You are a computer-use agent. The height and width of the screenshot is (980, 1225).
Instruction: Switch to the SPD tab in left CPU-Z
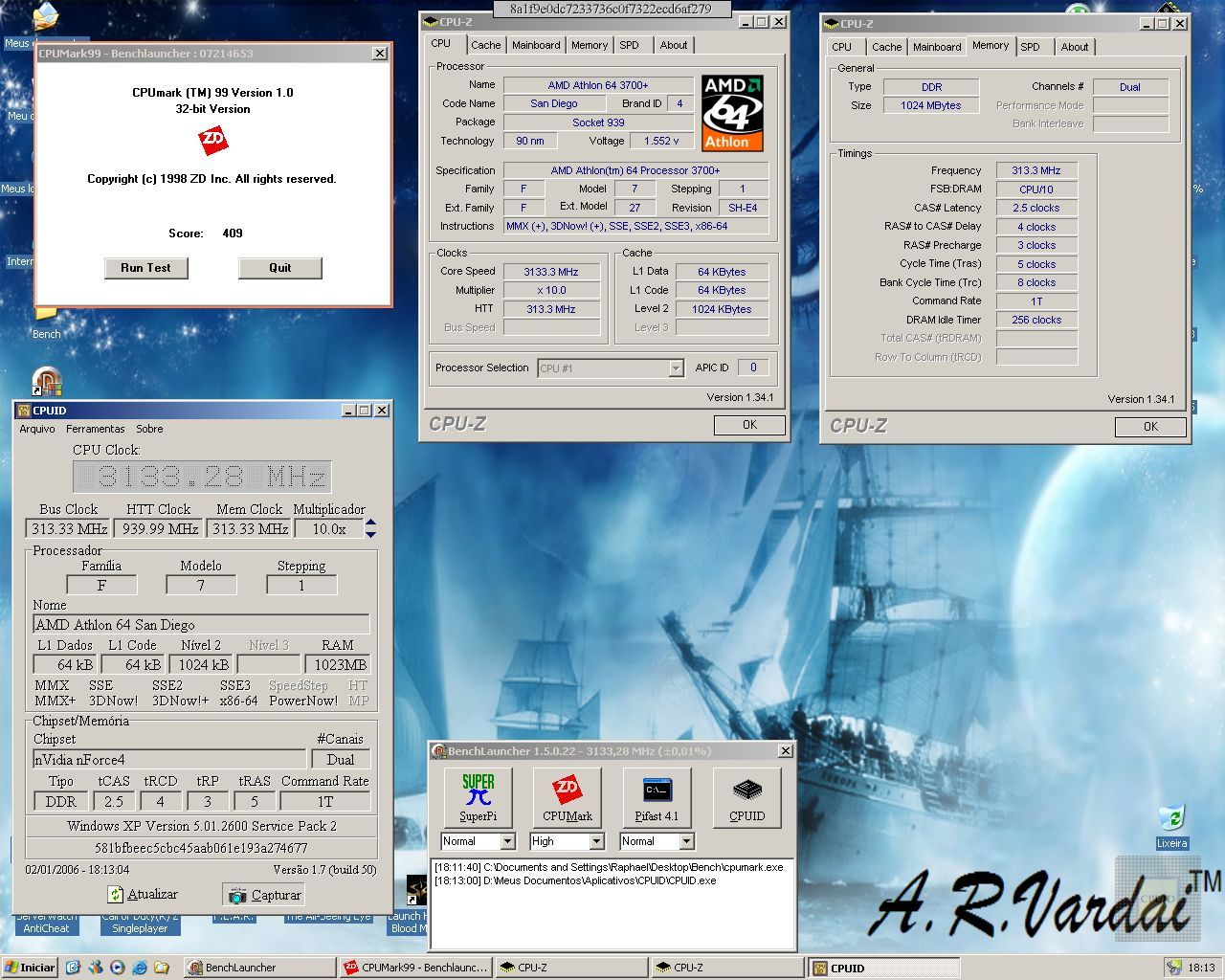[x=629, y=45]
